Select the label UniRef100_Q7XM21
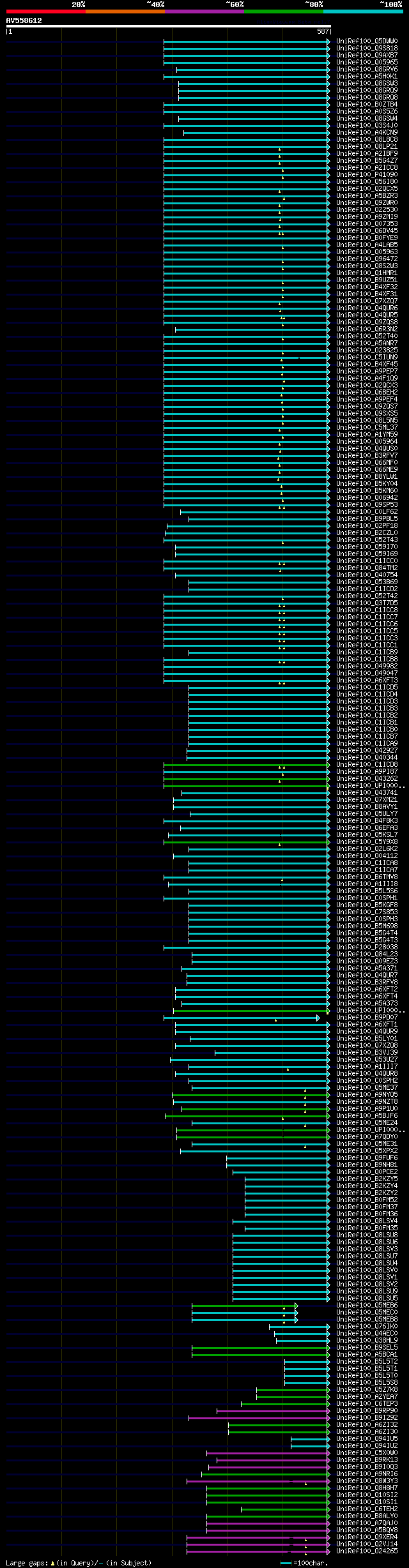This screenshot has height=1568, width=409. tap(367, 800)
